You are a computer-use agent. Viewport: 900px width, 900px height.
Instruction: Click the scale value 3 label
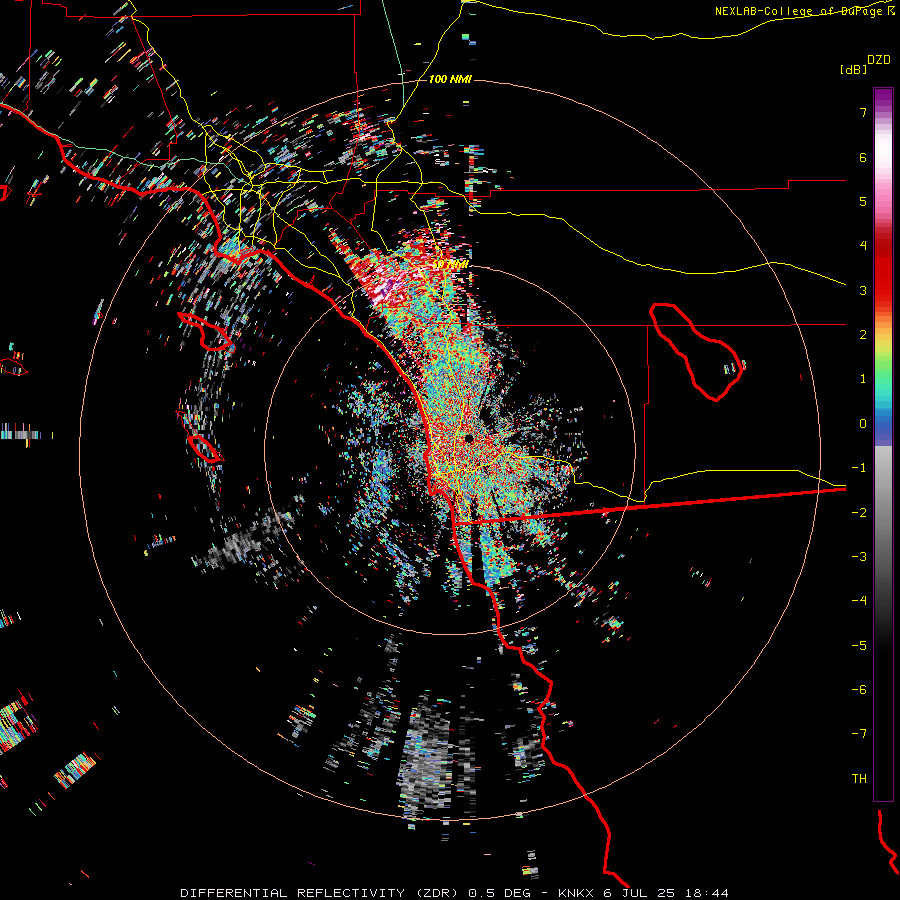click(x=863, y=290)
